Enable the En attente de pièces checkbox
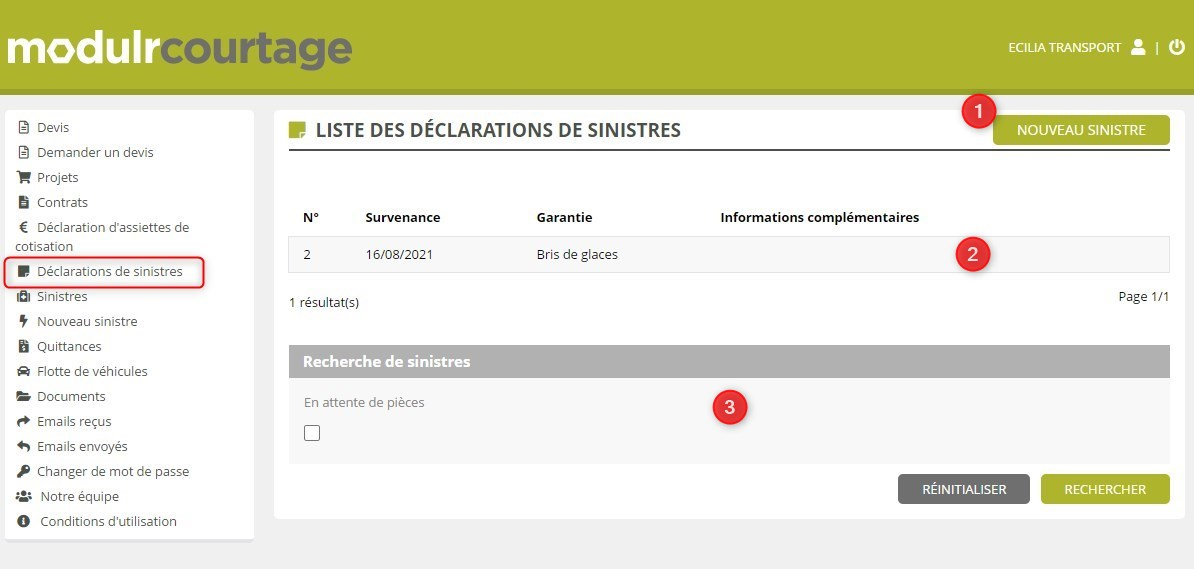 tap(312, 433)
